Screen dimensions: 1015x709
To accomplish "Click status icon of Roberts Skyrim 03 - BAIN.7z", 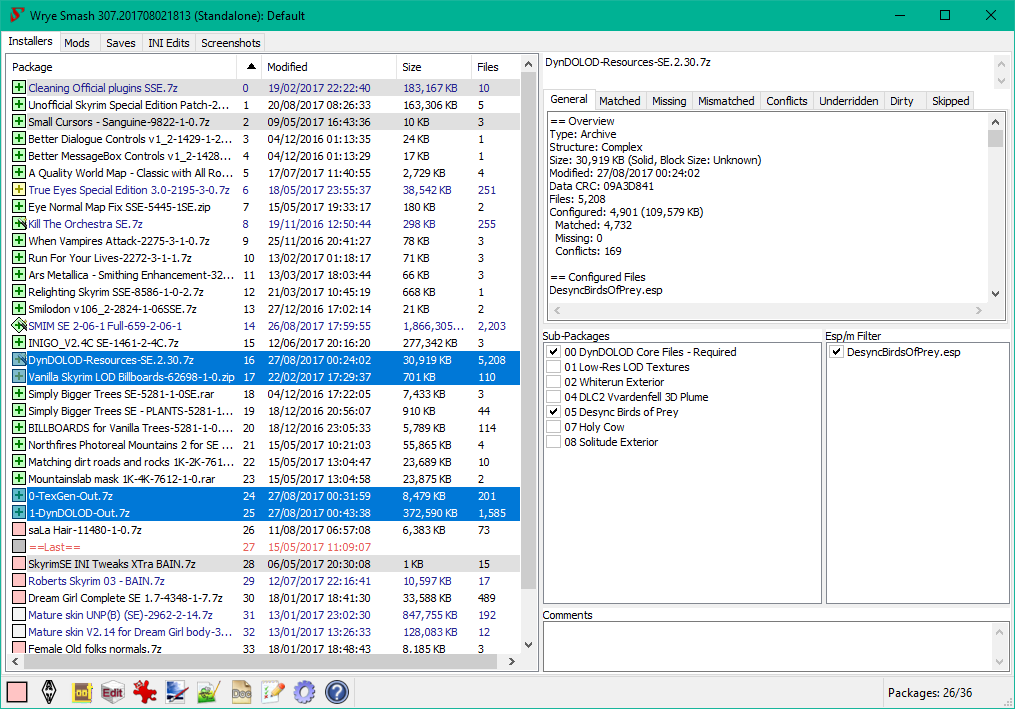I will (19, 581).
